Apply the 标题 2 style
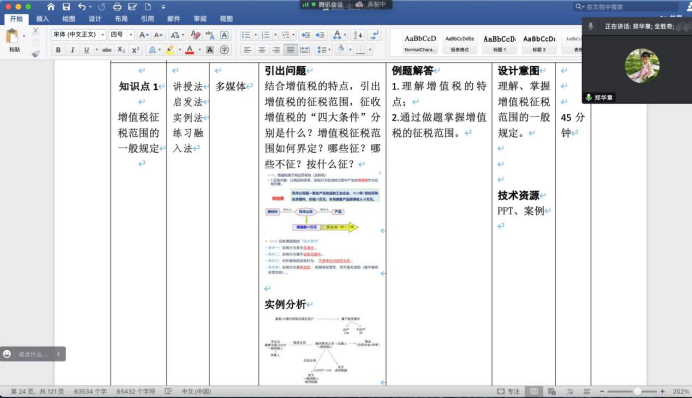The width and height of the screenshot is (692, 398). 539,43
